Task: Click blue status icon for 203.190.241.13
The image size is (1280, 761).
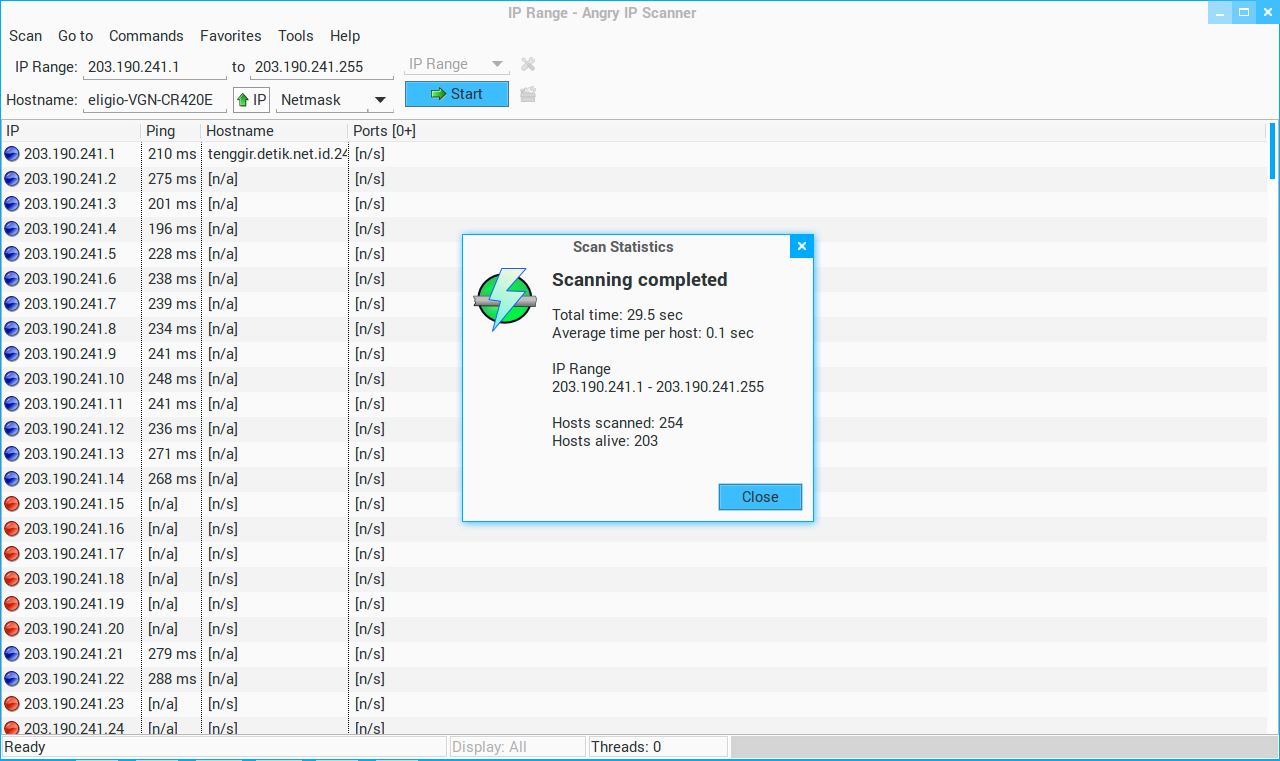Action: click(x=12, y=454)
